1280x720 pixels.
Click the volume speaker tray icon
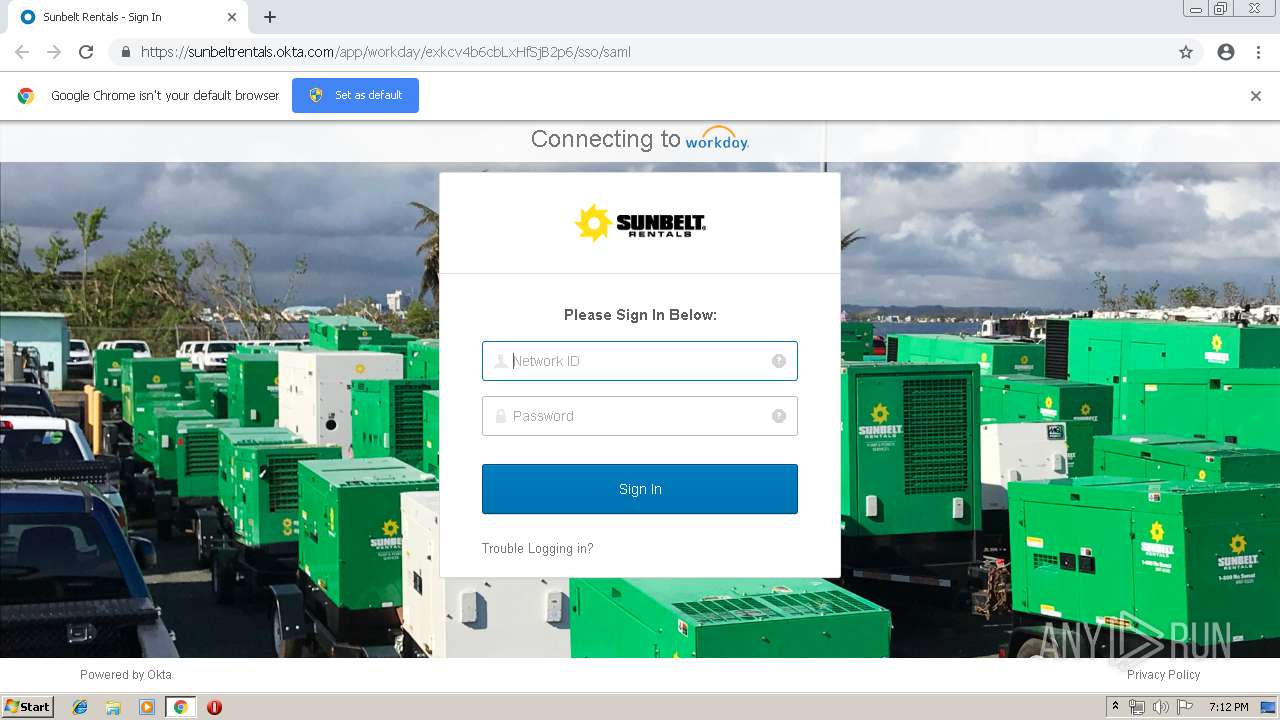1160,707
